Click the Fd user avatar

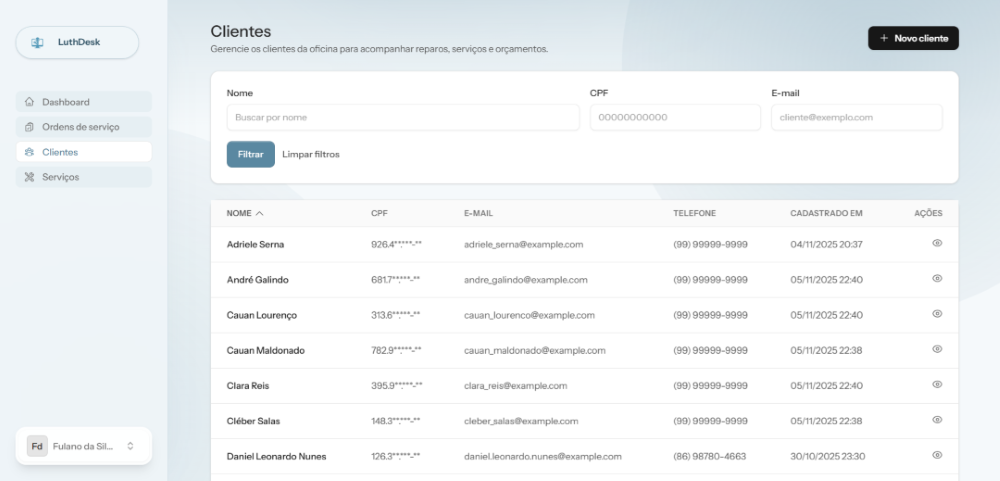37,446
